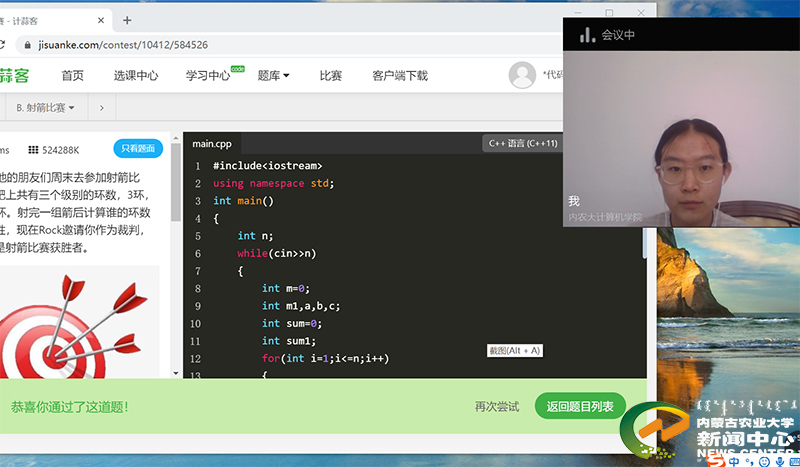Viewport: 800px width, 467px height.
Task: Click code line 'int sum1;'
Action: (289, 340)
